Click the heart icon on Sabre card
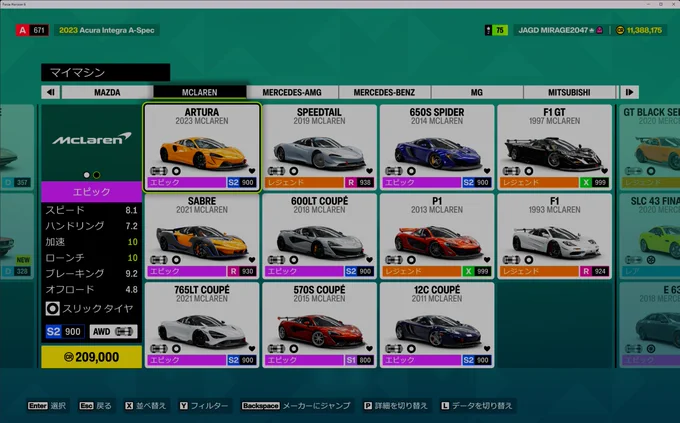This screenshot has width=680, height=423. point(252,260)
